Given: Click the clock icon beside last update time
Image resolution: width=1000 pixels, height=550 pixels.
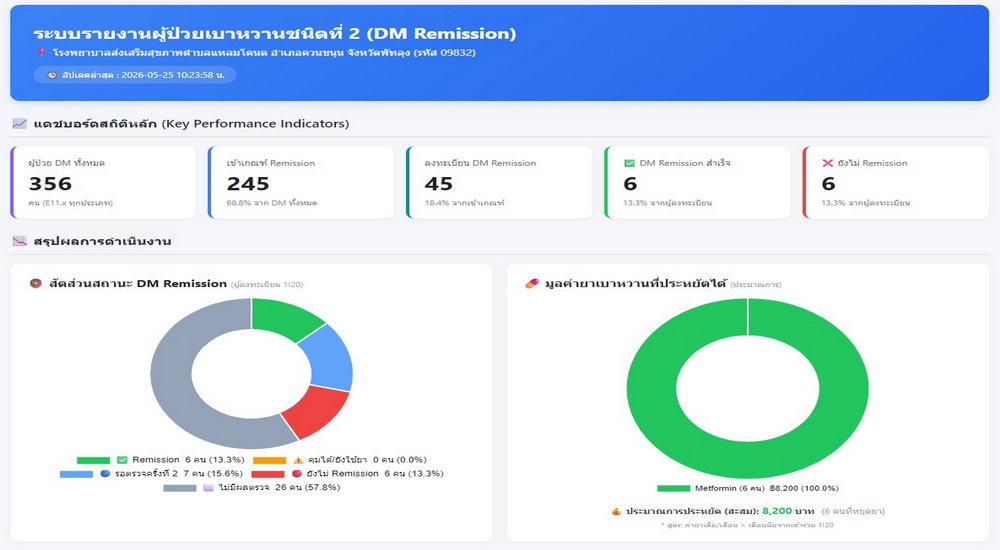Looking at the screenshot, I should (52, 75).
